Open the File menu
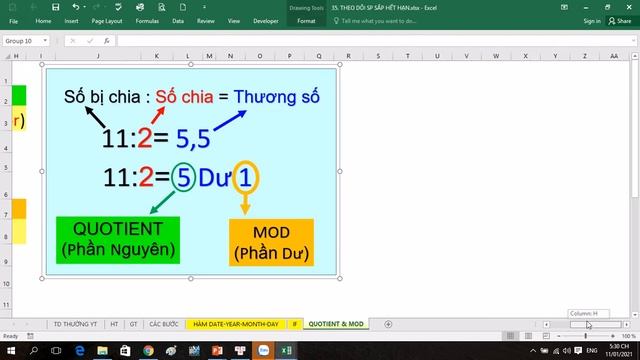 [x=13, y=21]
